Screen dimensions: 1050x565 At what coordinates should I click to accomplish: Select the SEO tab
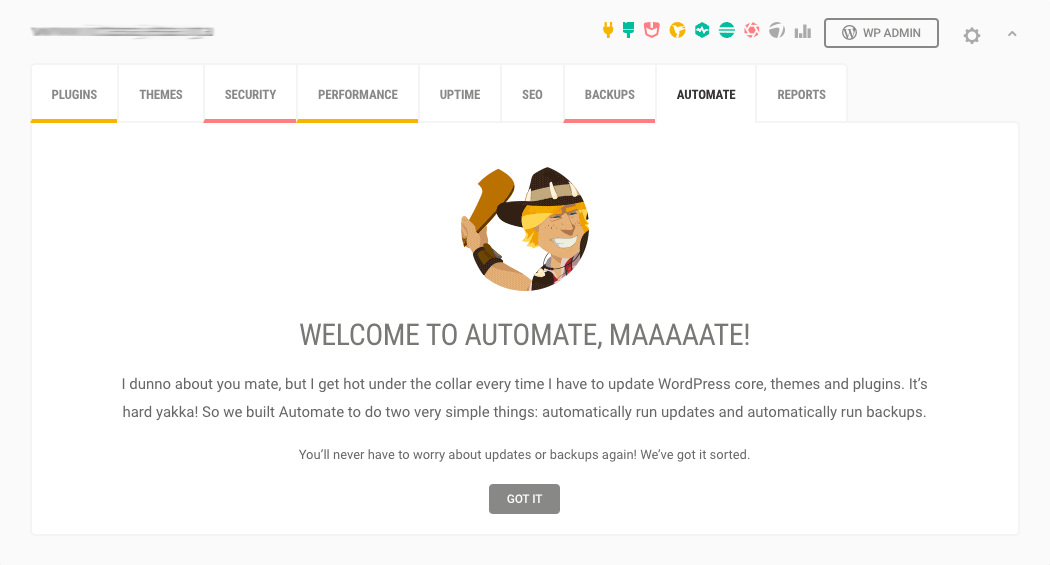(532, 94)
